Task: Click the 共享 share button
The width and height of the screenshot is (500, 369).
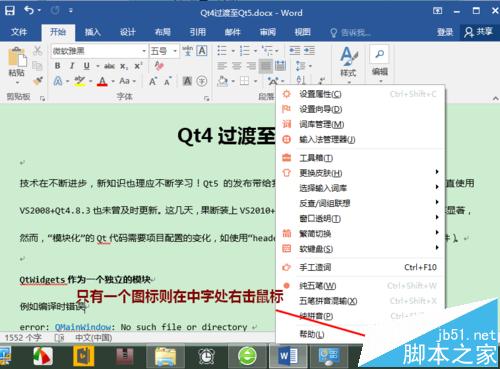Action: [478, 32]
